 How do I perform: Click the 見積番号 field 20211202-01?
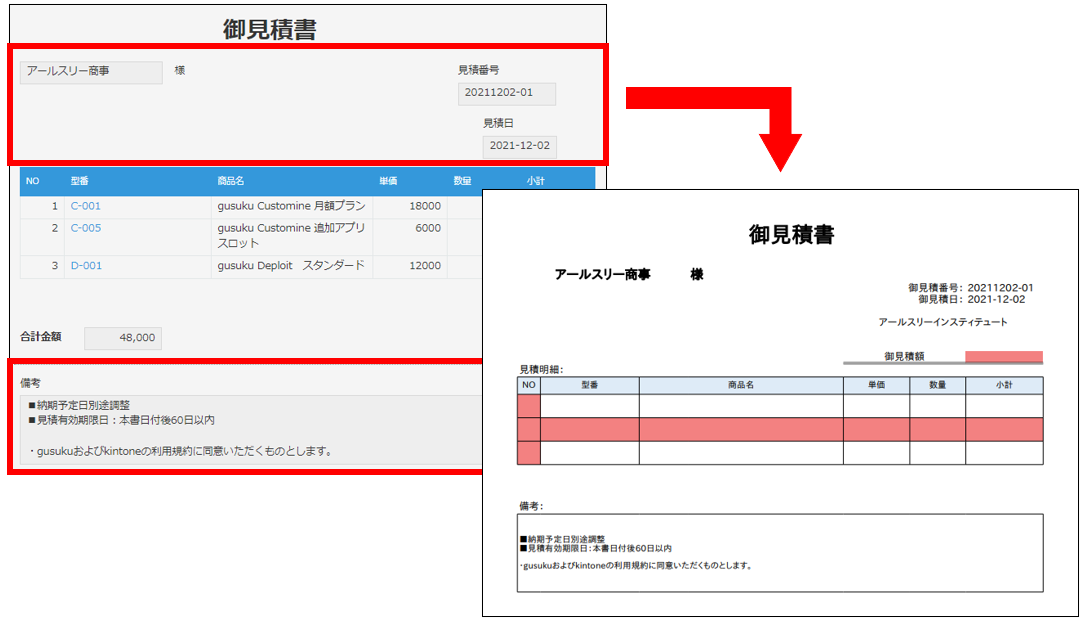507,93
